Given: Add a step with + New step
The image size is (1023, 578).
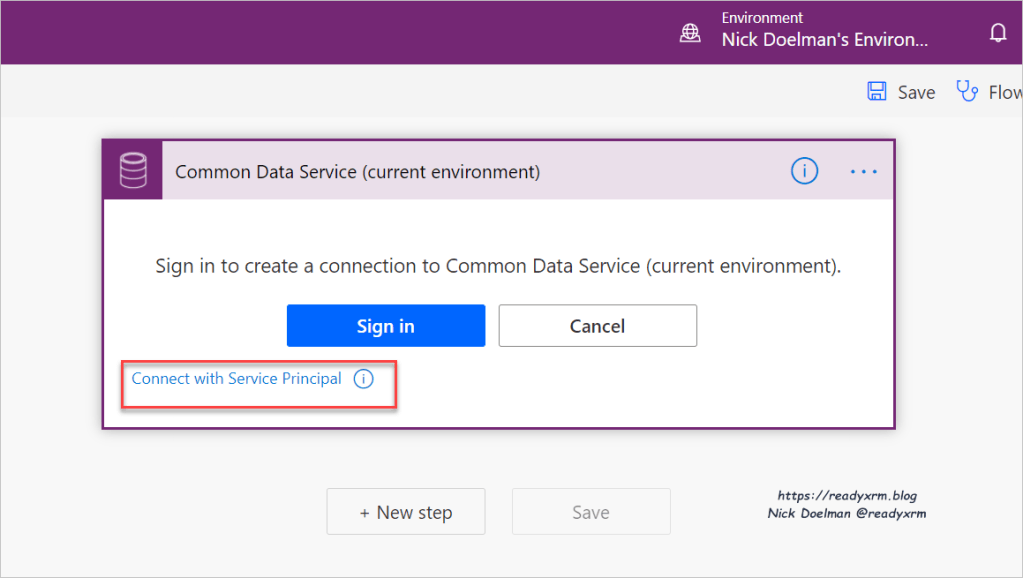Looking at the screenshot, I should tap(405, 512).
